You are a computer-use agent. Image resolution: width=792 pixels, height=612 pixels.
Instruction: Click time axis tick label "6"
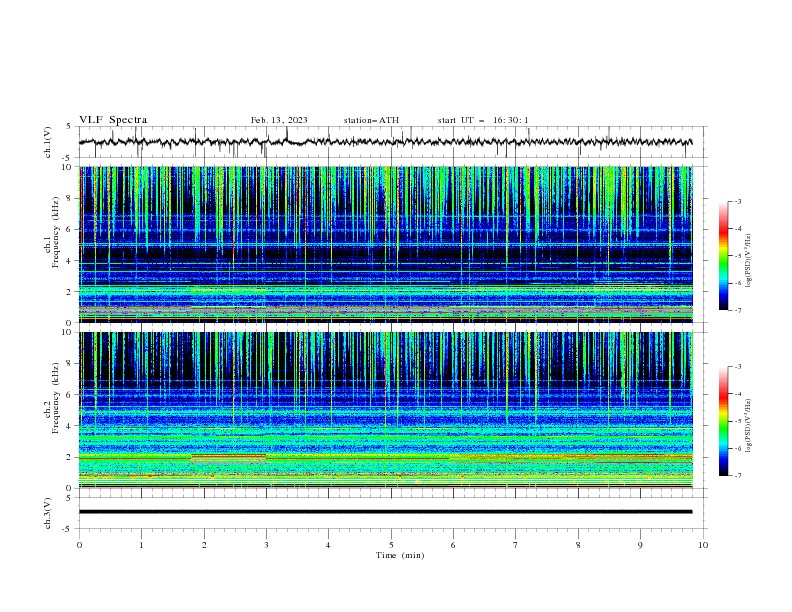point(453,545)
